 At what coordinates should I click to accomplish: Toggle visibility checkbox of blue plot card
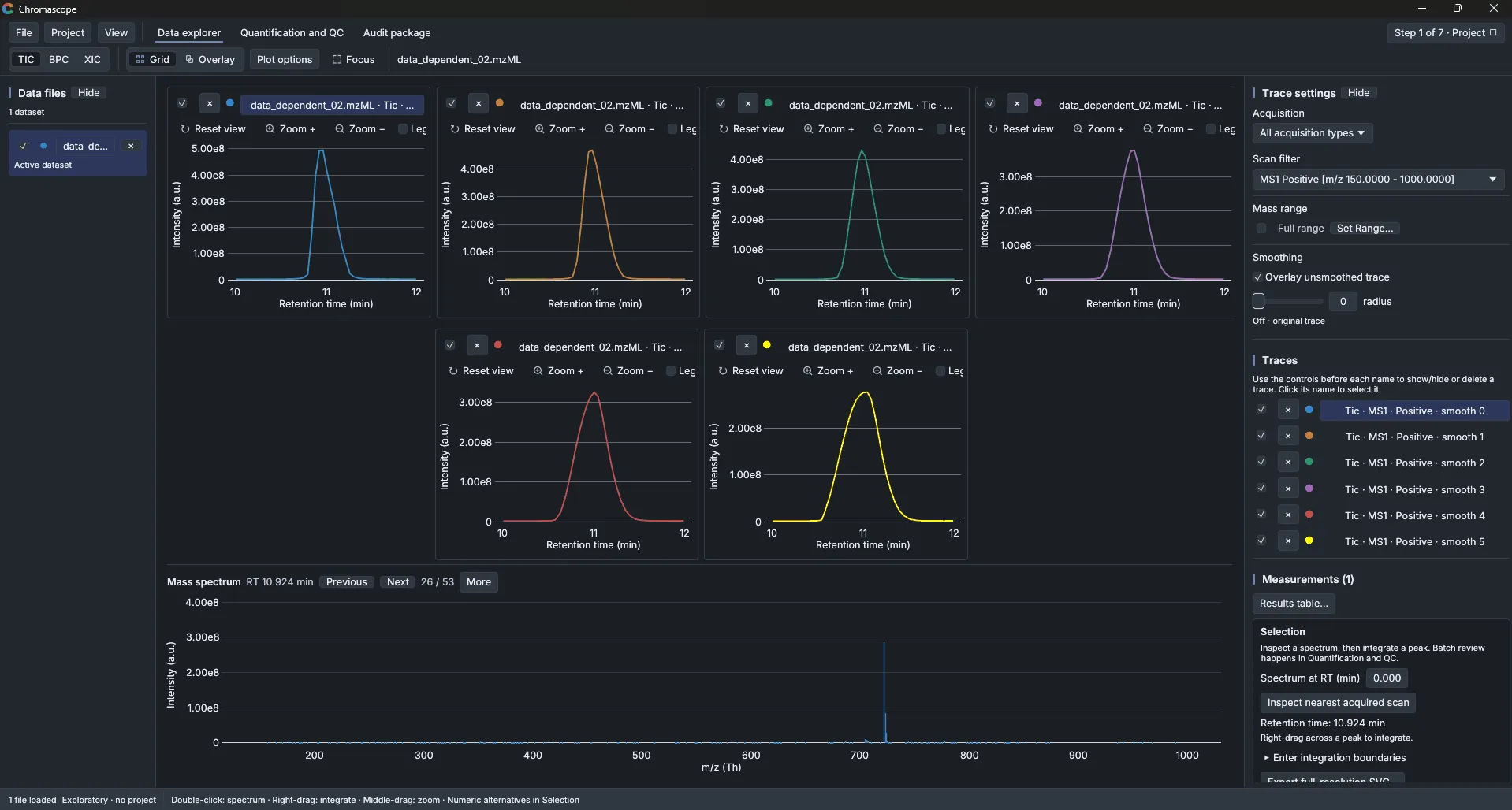(182, 103)
